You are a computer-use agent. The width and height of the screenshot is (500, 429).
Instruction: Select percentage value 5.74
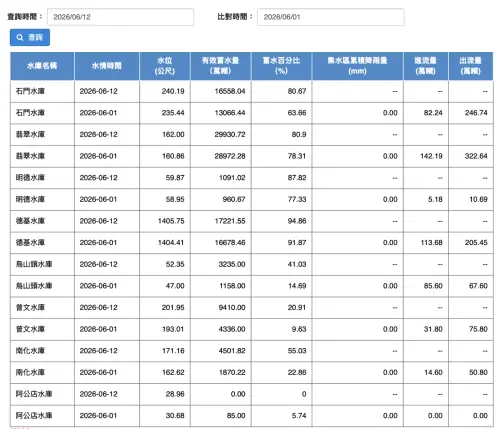coord(299,416)
